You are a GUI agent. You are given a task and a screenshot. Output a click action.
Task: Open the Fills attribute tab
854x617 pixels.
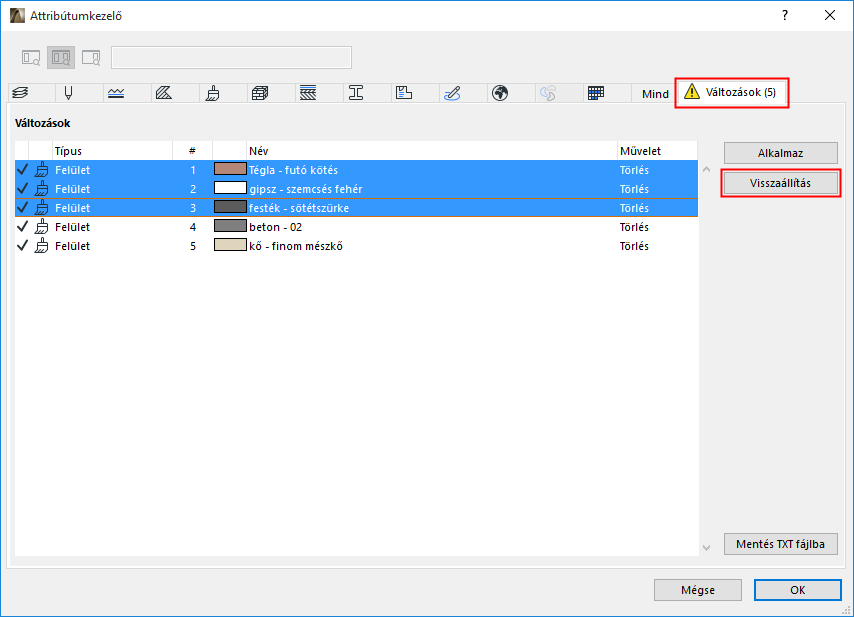pos(164,93)
